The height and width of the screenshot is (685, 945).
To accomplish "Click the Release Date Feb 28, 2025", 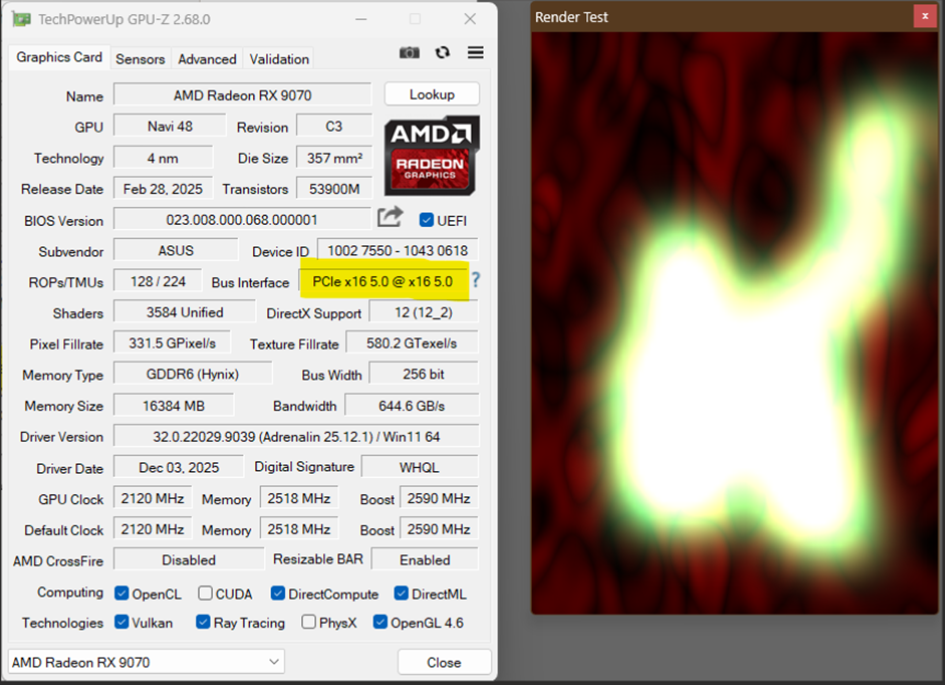I will [163, 189].
